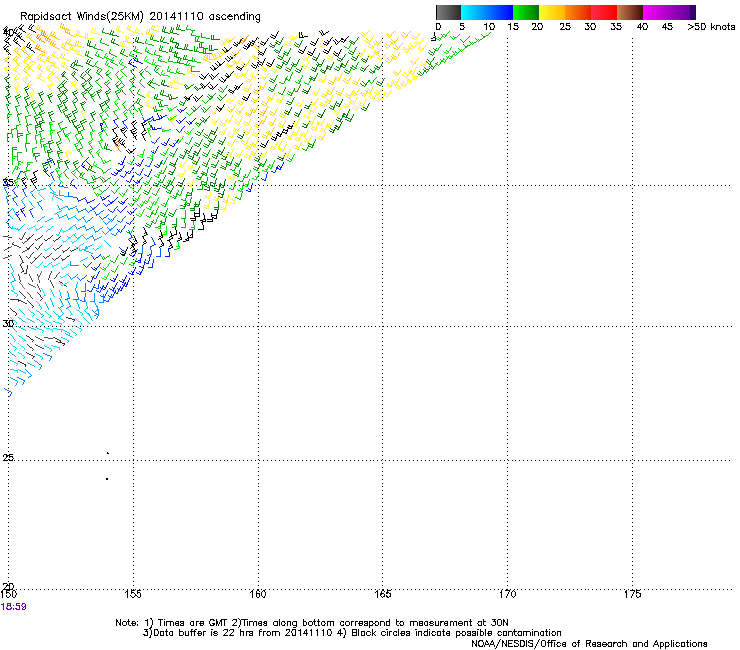The image size is (740, 650).
Task: Click the green 15-20 knots legend swatch
Action: 526,12
